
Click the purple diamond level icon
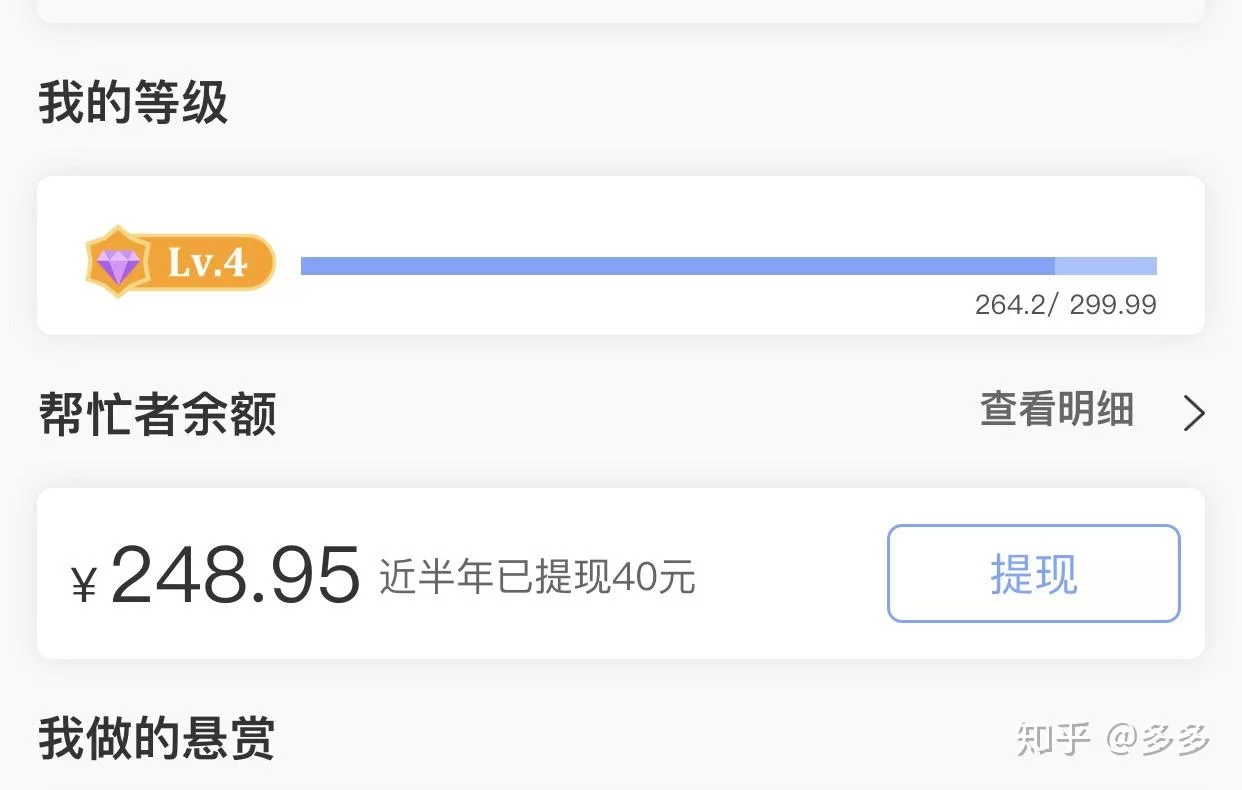tap(118, 263)
